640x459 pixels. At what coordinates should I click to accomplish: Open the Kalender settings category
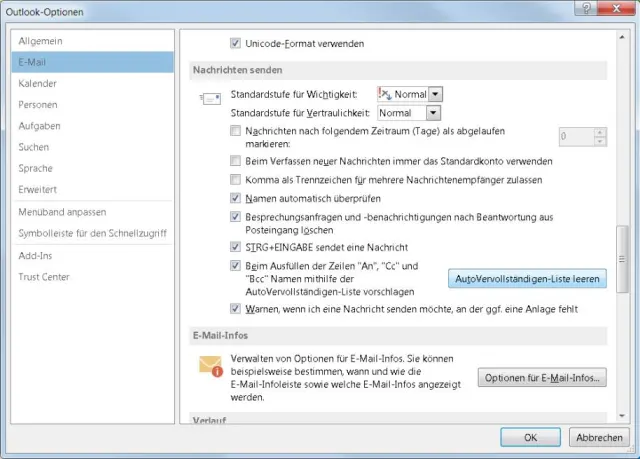[92, 83]
